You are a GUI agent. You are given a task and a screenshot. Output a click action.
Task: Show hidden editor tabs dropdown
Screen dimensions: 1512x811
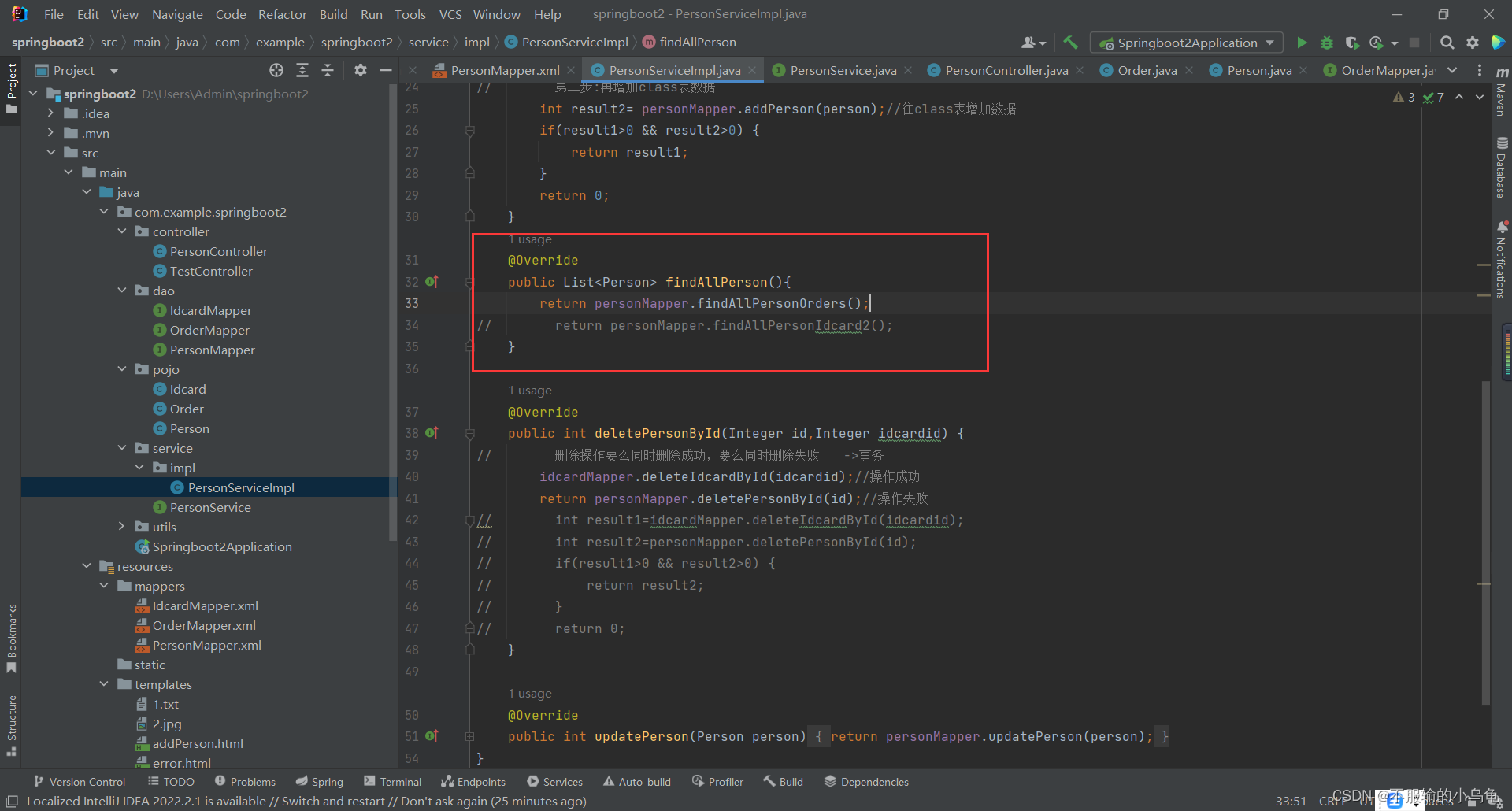coord(1452,70)
